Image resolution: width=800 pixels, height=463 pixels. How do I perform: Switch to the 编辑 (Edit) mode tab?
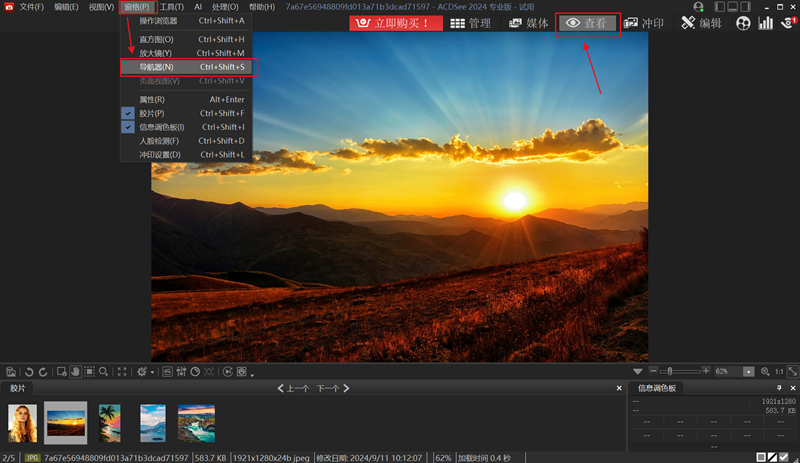coord(702,23)
